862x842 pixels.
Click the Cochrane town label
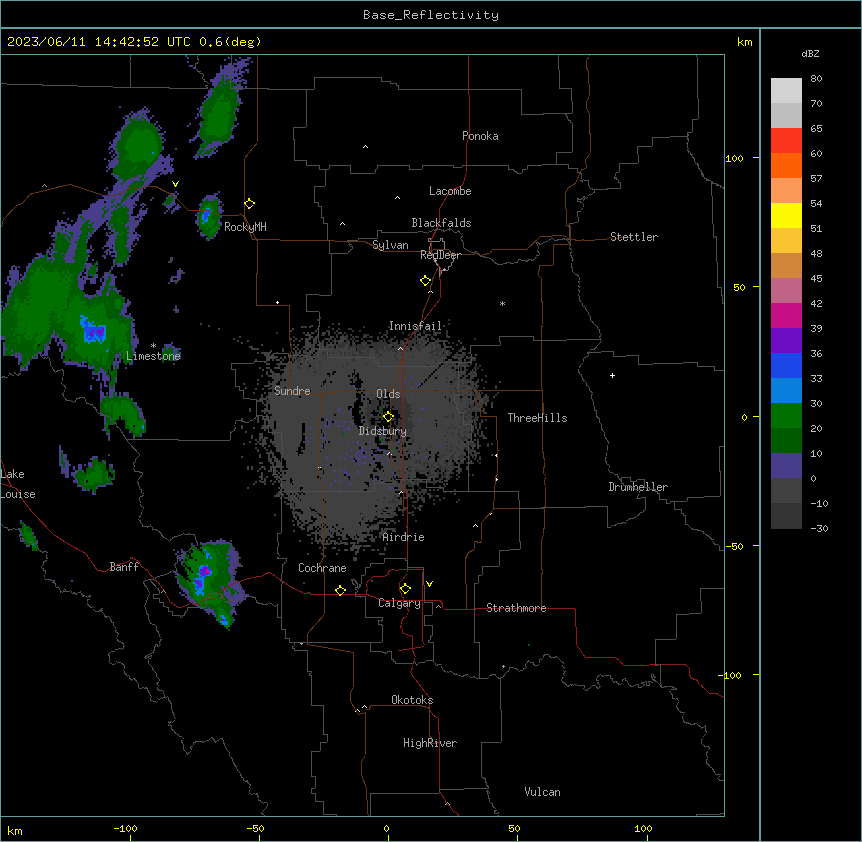click(x=322, y=568)
